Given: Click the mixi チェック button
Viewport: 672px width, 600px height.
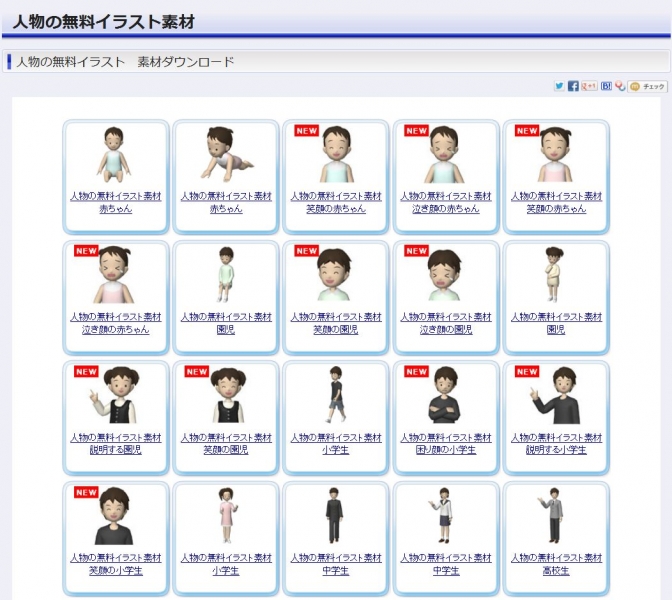Looking at the screenshot, I should 648,87.
